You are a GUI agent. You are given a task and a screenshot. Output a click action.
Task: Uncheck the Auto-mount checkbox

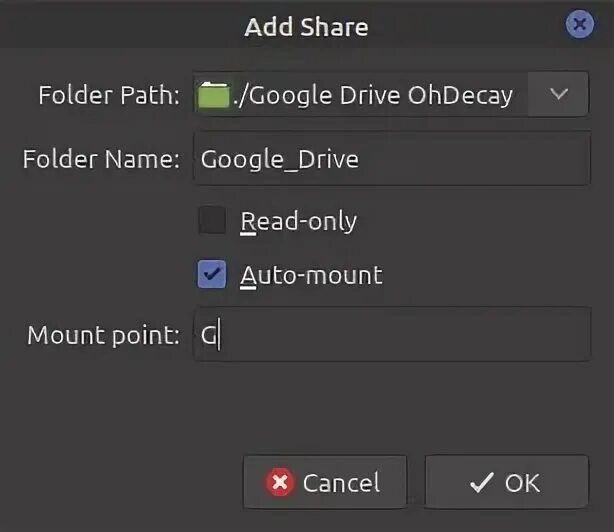tap(212, 274)
